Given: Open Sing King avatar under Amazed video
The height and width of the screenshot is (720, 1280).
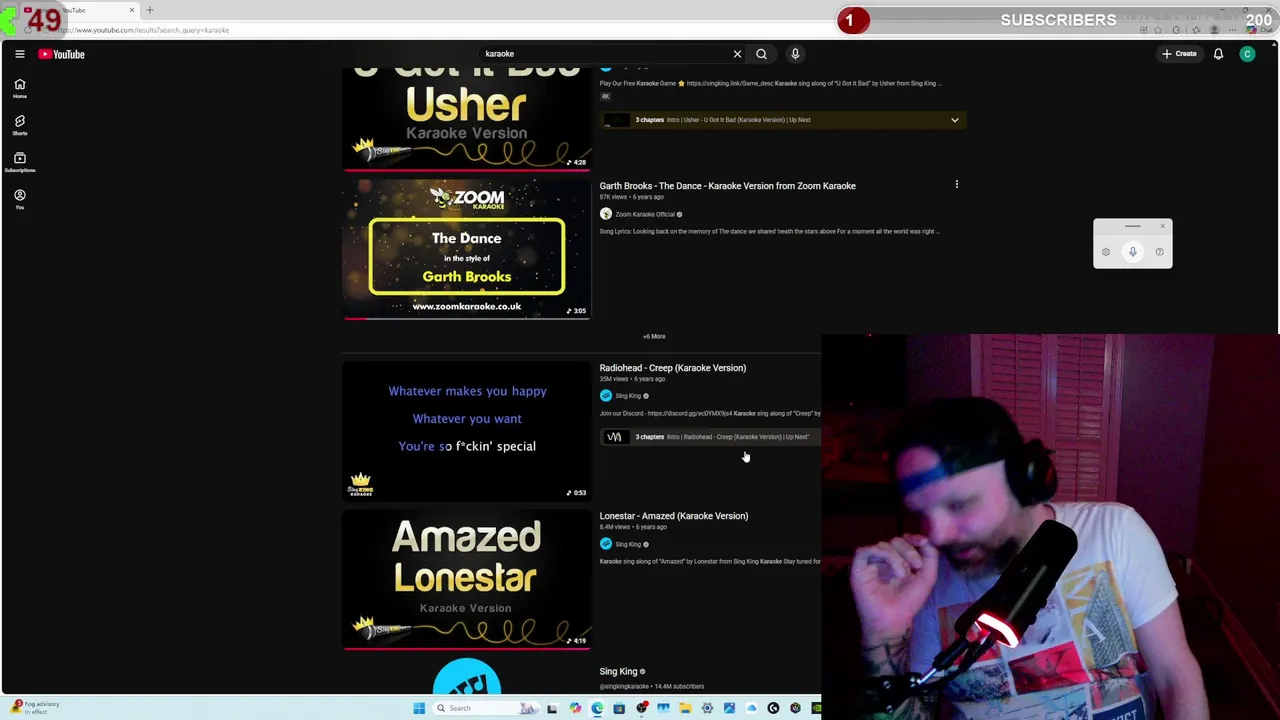Looking at the screenshot, I should tap(605, 544).
